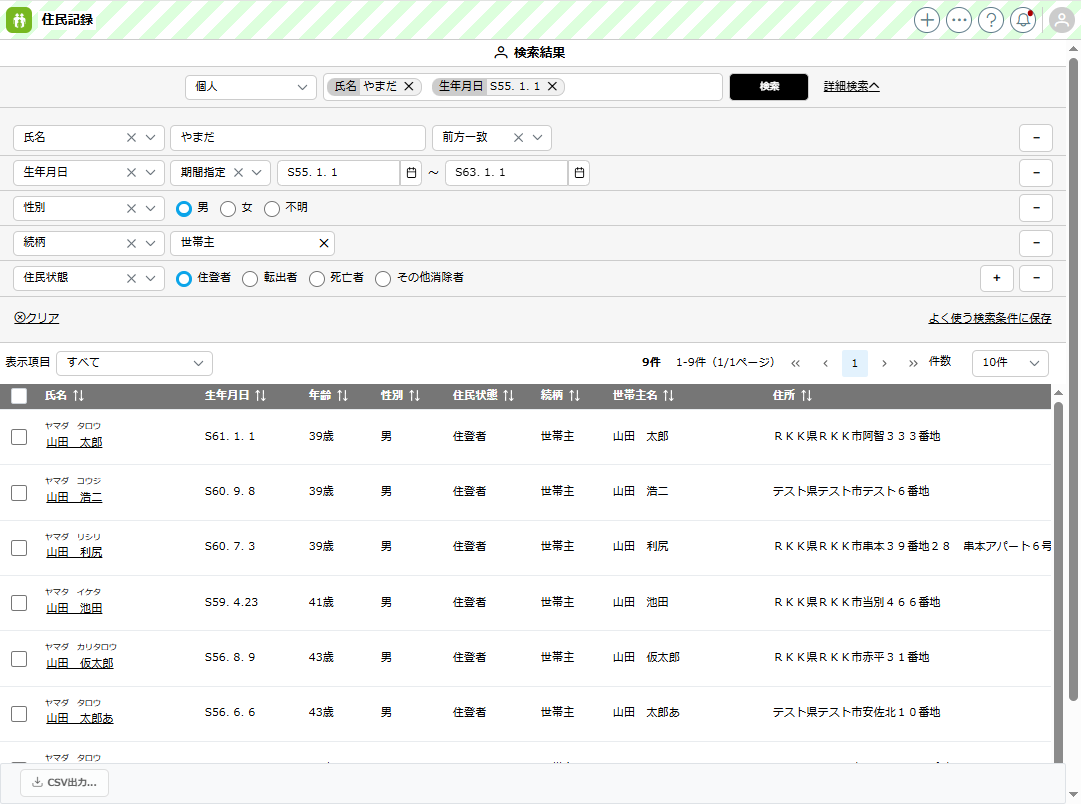Image resolution: width=1081 pixels, height=810 pixels.
Task: Click the CSV出力 export button
Action: (65, 782)
